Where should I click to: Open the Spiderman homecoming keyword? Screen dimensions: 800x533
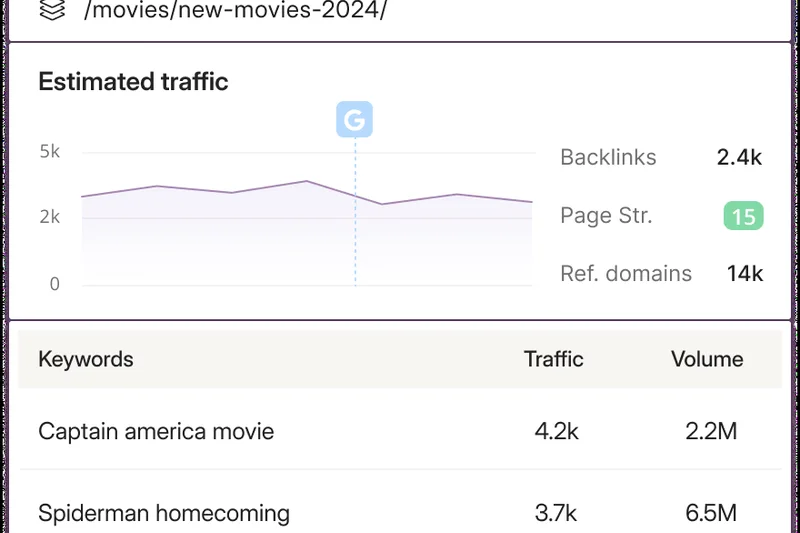[x=164, y=514]
